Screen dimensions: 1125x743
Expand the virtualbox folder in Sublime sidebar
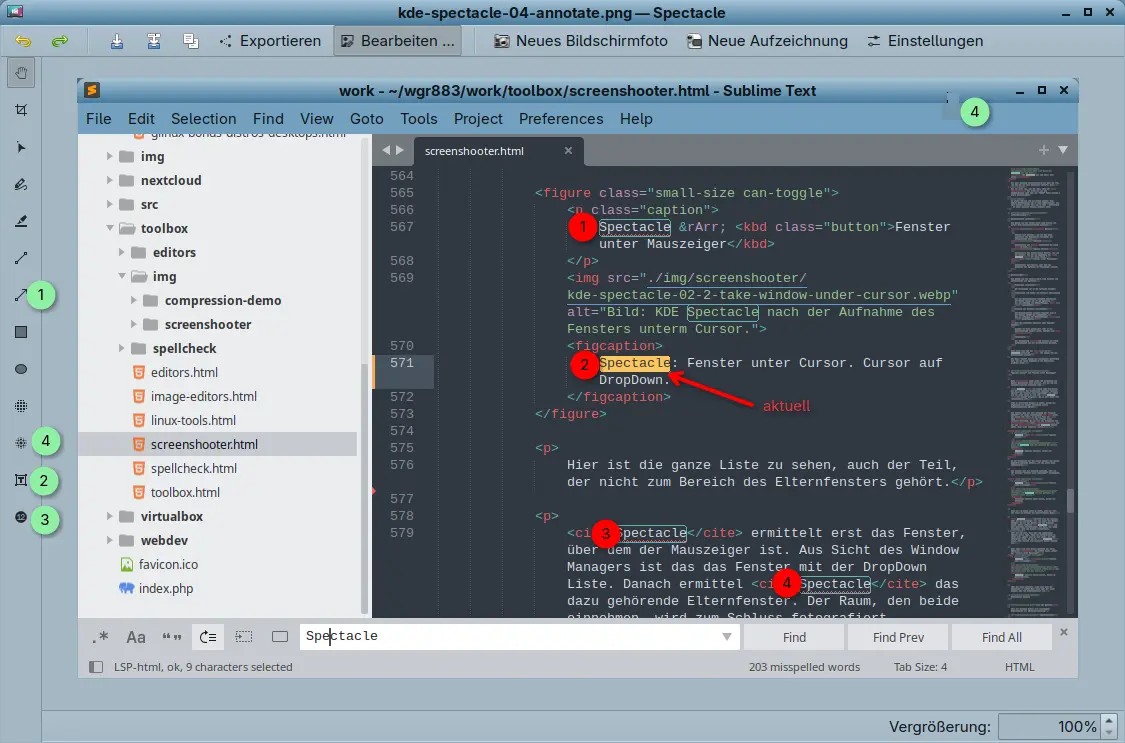click(110, 516)
